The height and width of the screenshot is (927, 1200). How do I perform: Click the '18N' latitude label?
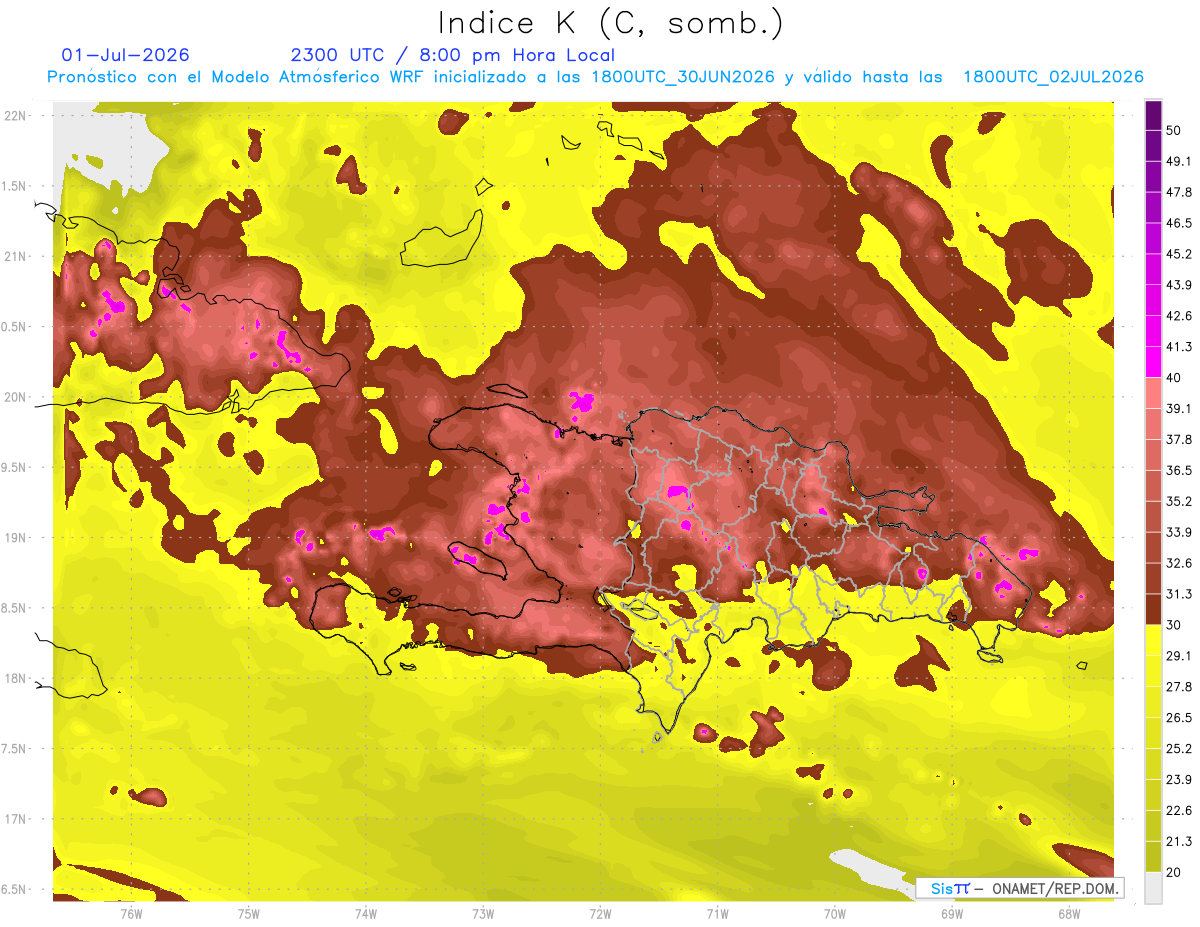coord(14,678)
